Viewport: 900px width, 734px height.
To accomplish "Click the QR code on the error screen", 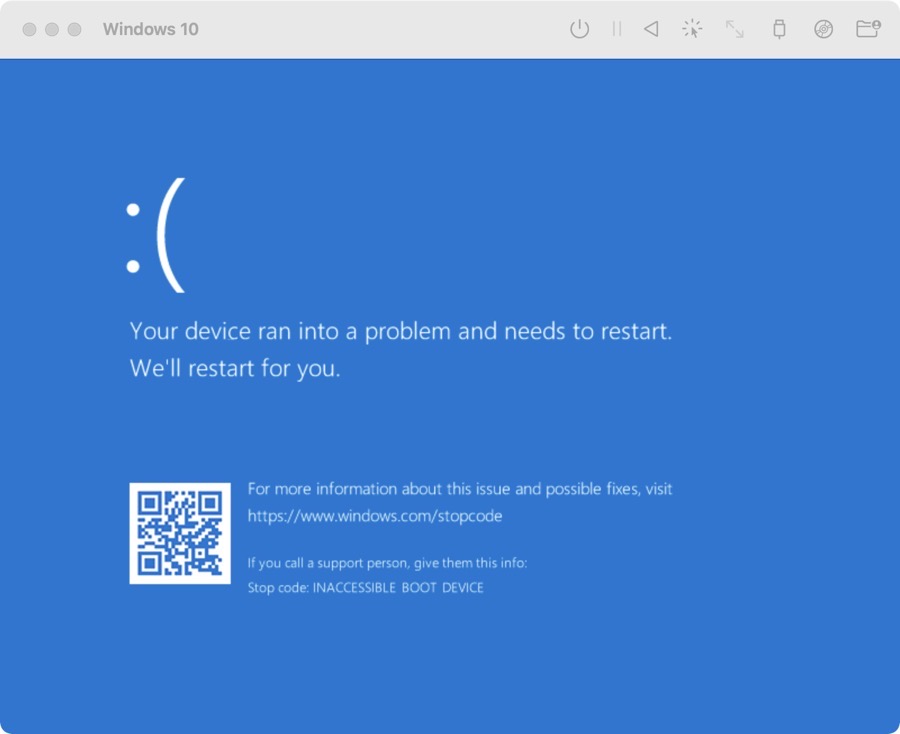I will click(180, 533).
